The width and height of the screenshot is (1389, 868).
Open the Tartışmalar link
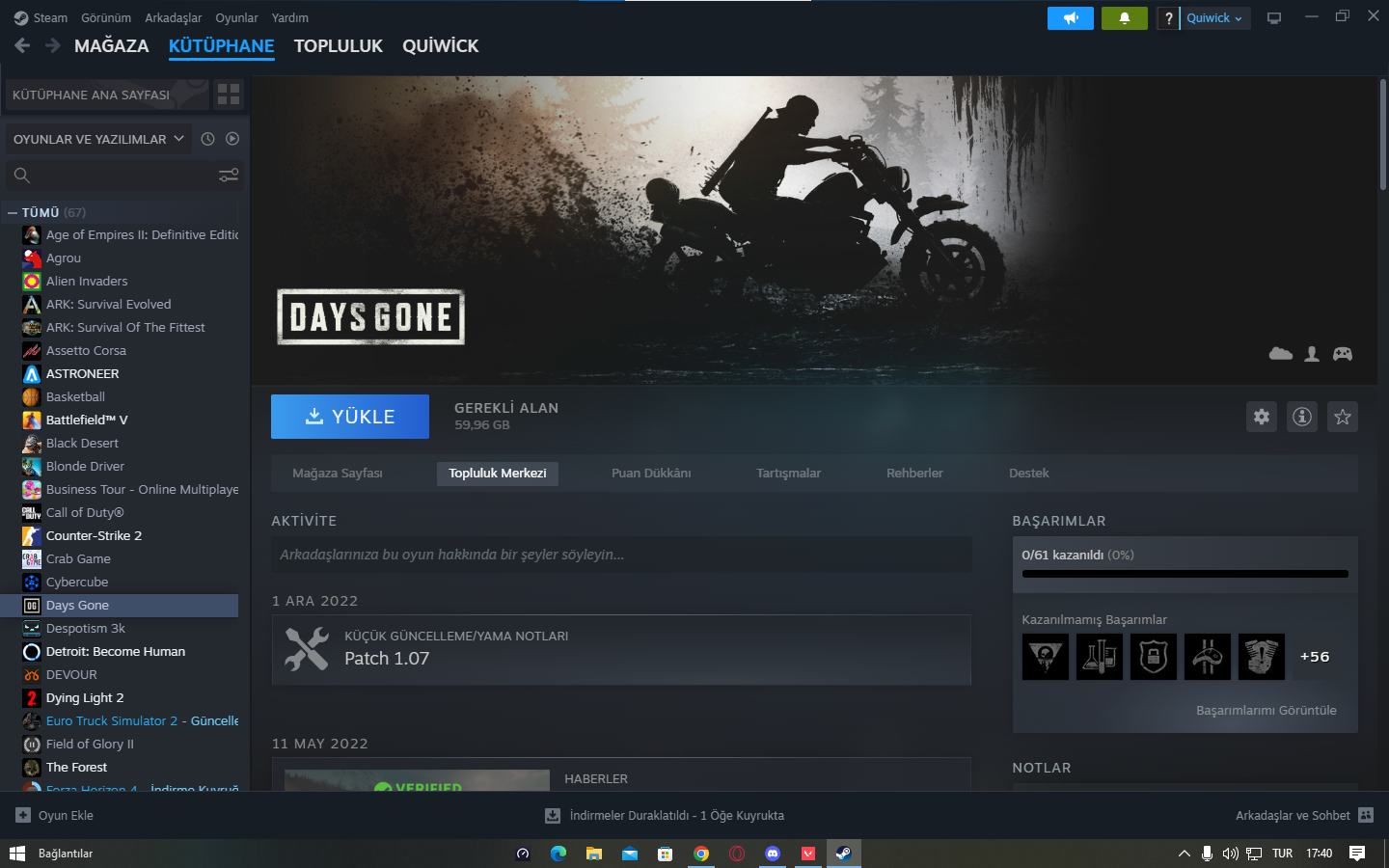[789, 473]
